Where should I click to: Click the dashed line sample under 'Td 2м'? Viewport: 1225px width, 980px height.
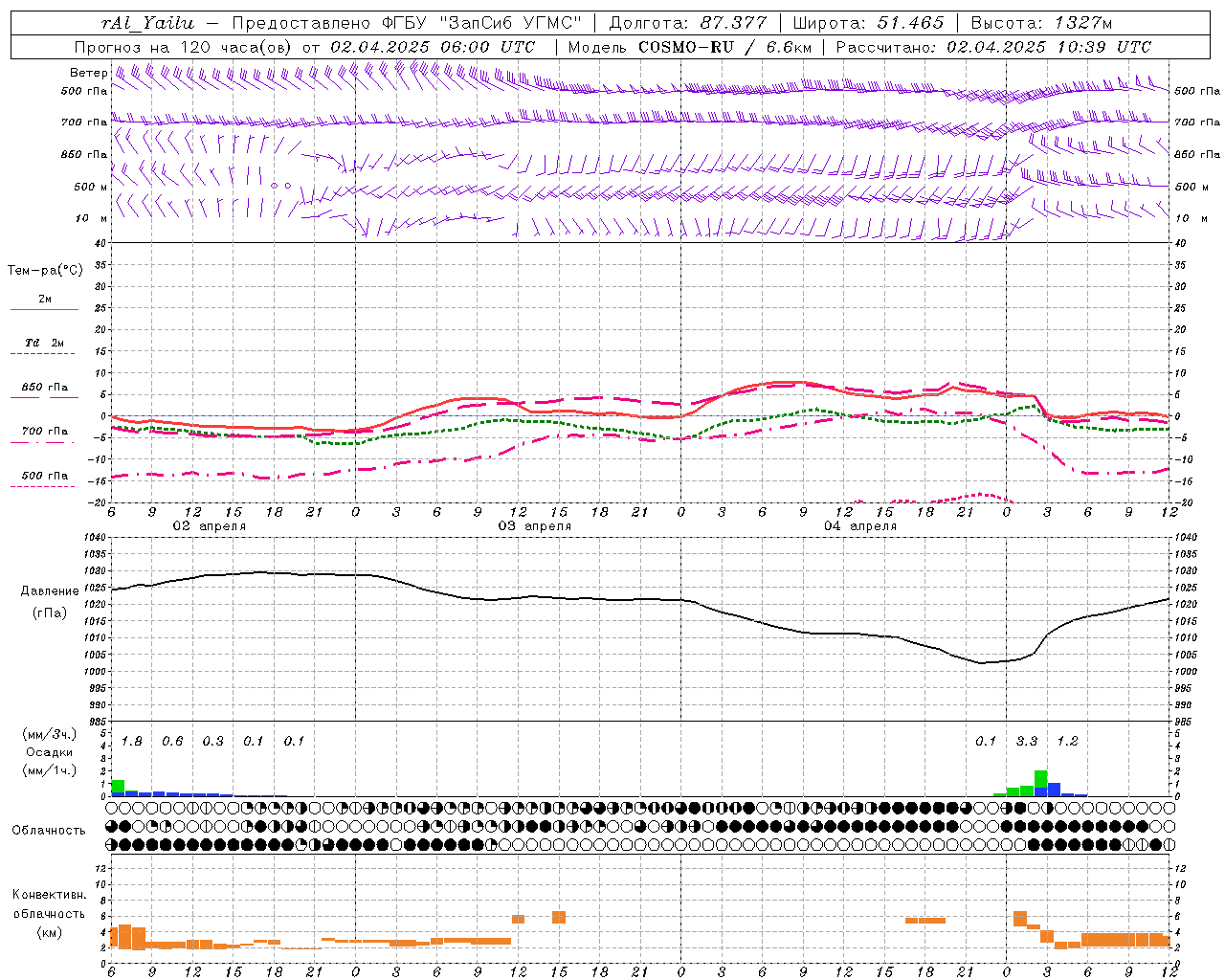44,354
